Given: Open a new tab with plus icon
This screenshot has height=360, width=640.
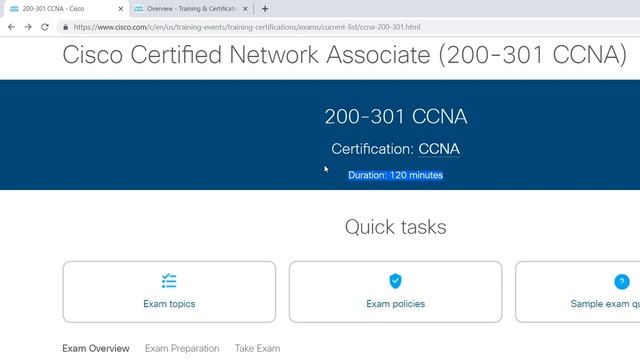Looking at the screenshot, I should click(x=265, y=9).
